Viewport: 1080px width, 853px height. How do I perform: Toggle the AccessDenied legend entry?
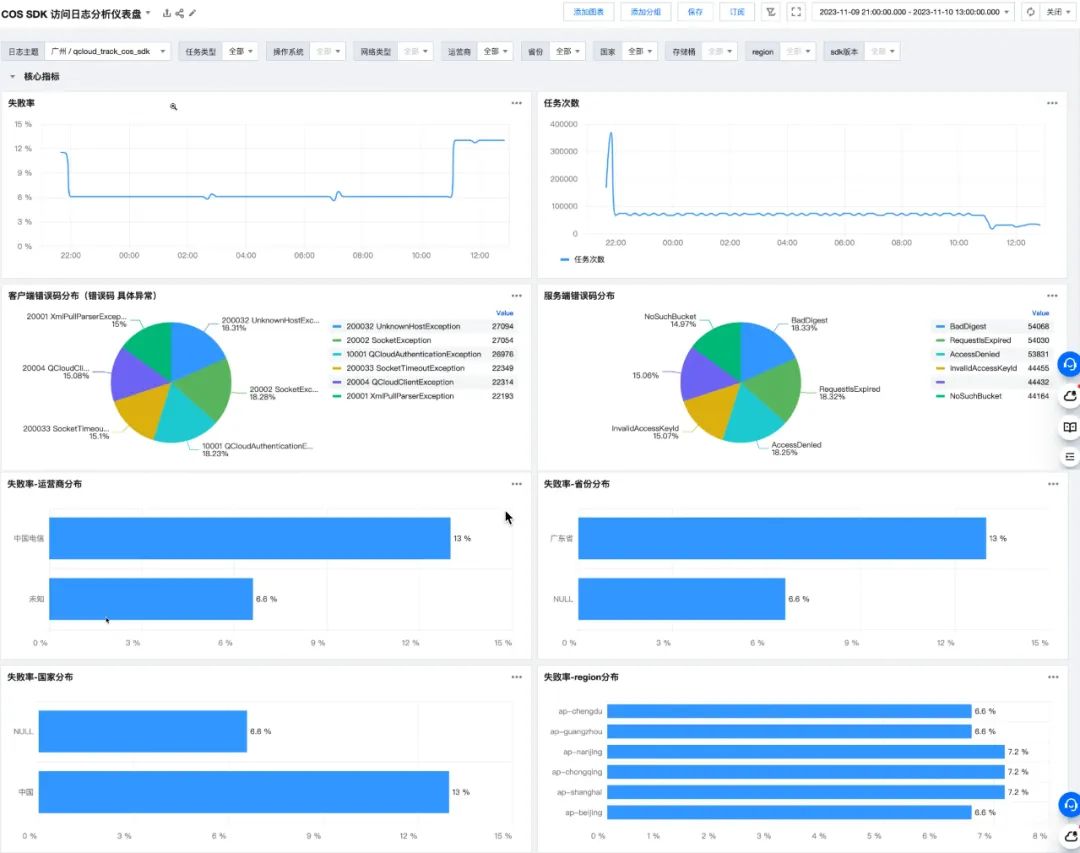tap(968, 354)
